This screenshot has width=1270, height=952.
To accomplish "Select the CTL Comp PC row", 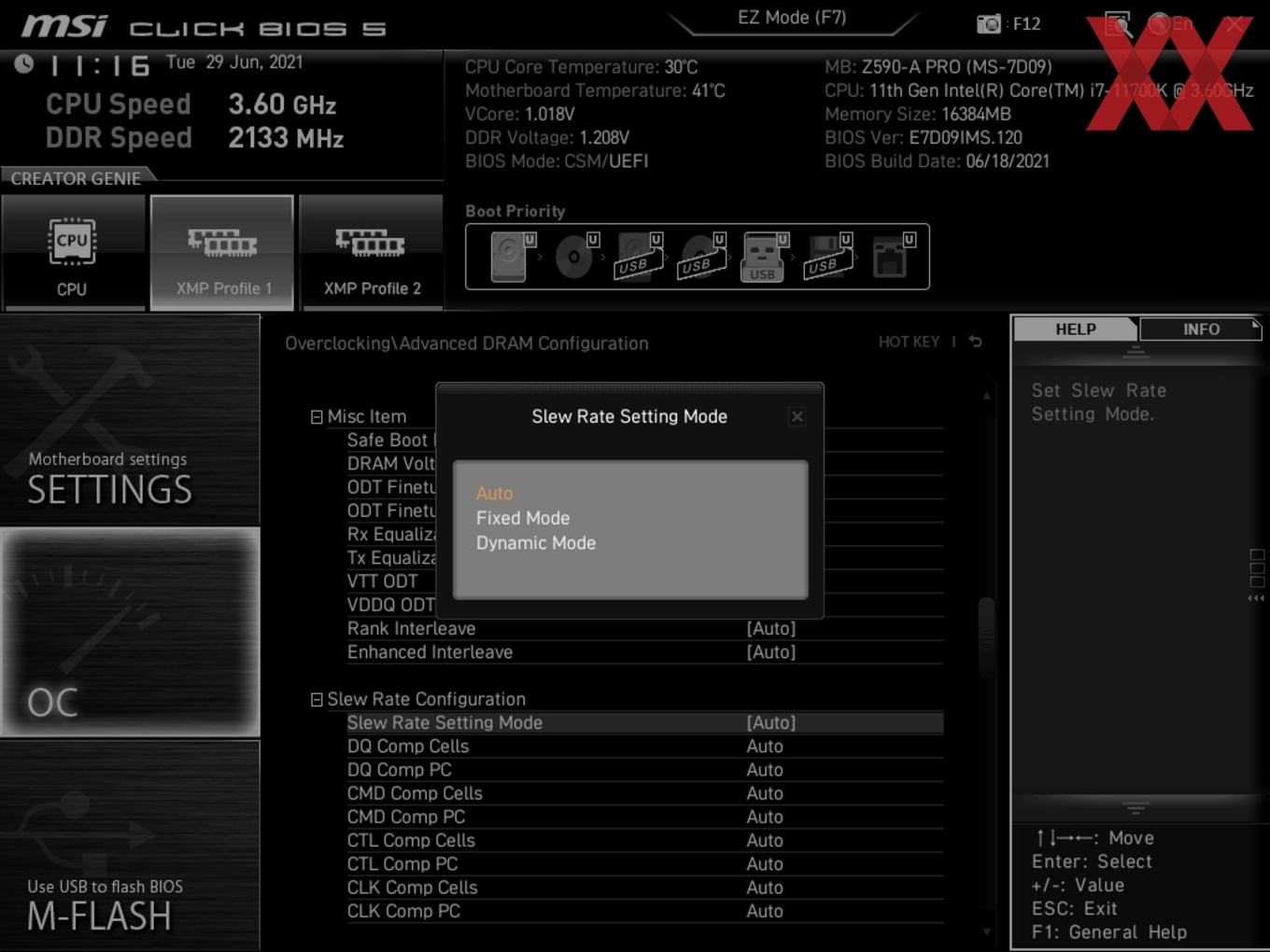I will tap(644, 864).
